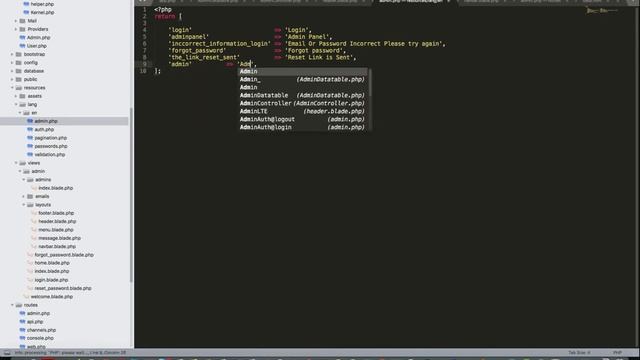Image resolution: width=640 pixels, height=360 pixels.
Task: Click the 'inccorrect_information_login' key in code
Action: [x=220, y=44]
